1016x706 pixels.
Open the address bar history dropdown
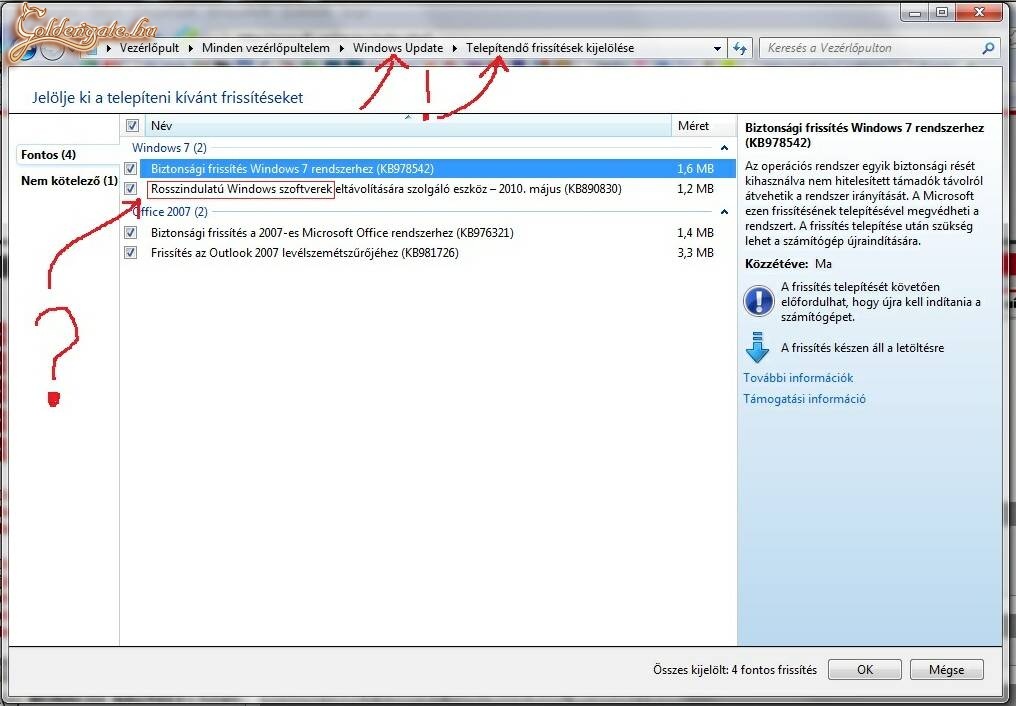(718, 48)
